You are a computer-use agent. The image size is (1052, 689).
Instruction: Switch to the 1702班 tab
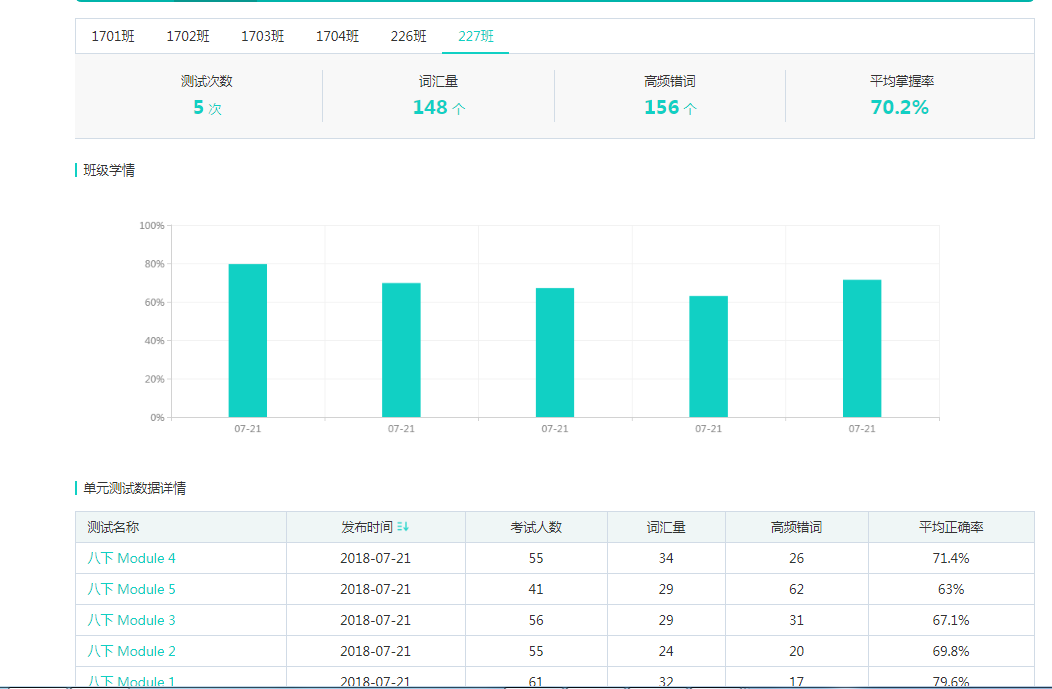pyautogui.click(x=188, y=36)
